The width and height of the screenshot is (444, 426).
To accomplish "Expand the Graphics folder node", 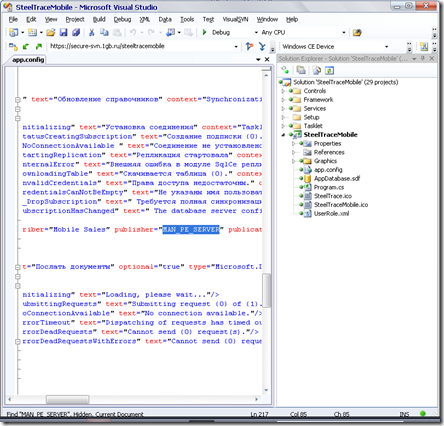I will (294, 161).
